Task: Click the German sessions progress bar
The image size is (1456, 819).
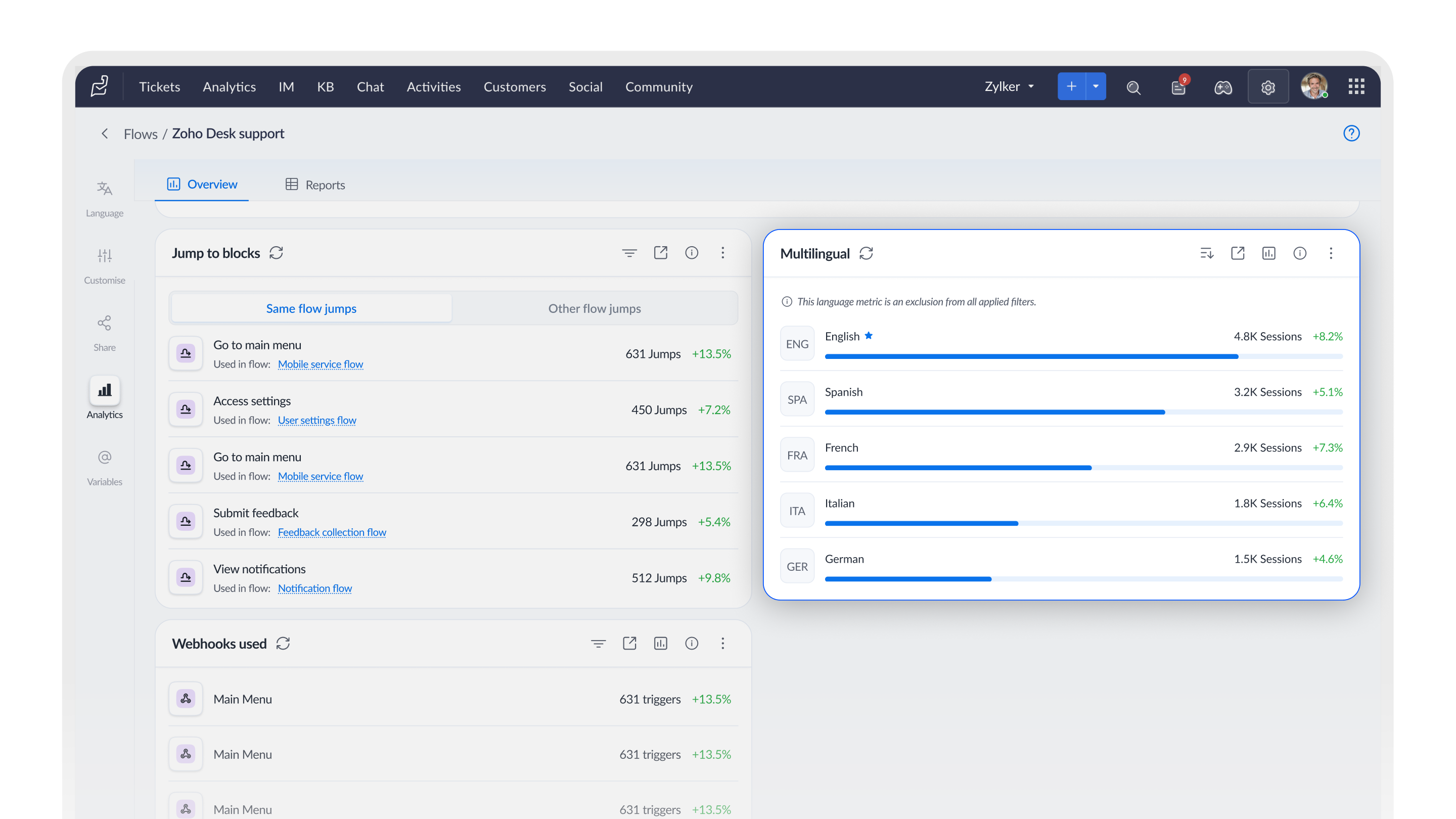Action: [1083, 579]
